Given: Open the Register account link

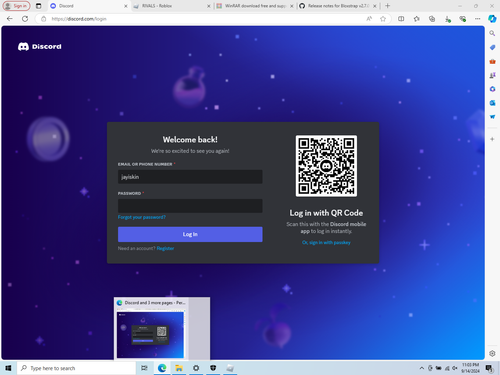Looking at the screenshot, I should click(x=165, y=248).
